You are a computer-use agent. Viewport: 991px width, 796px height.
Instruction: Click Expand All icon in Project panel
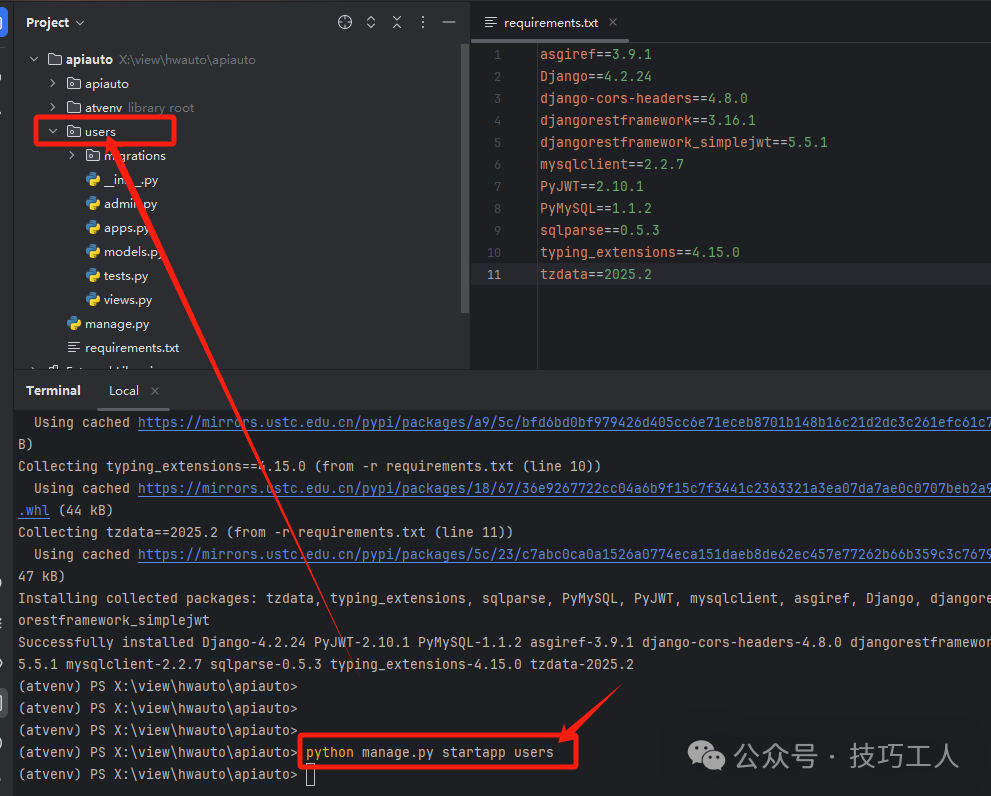pyautogui.click(x=371, y=22)
